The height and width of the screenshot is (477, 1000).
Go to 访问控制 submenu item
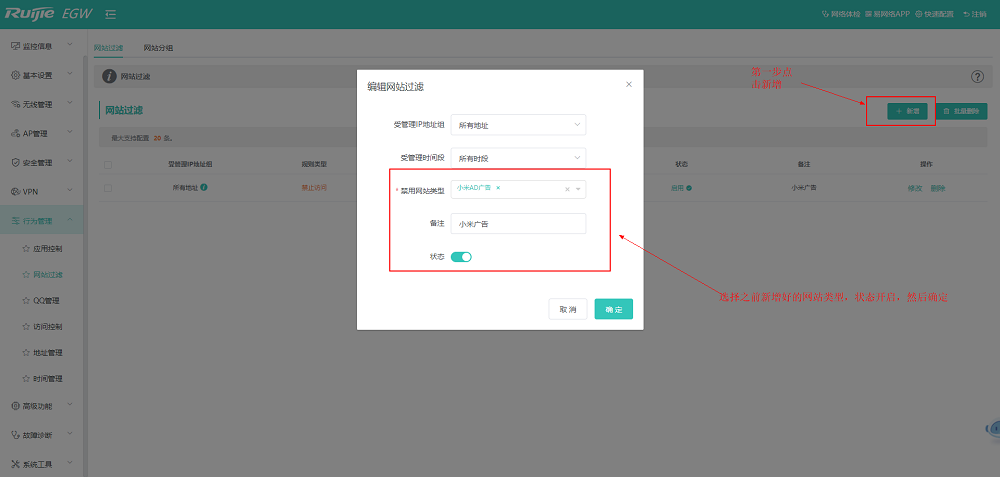click(x=42, y=327)
